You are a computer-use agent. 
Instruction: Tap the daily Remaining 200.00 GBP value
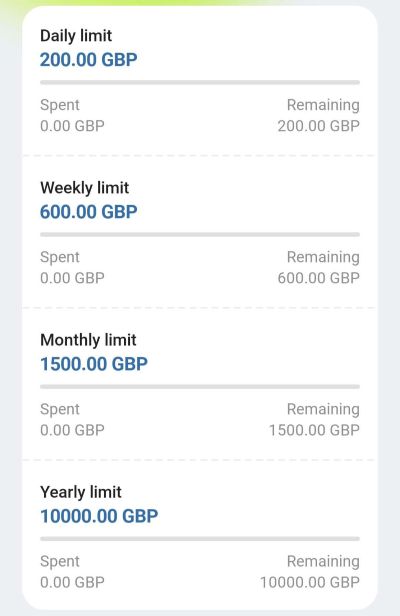point(319,126)
